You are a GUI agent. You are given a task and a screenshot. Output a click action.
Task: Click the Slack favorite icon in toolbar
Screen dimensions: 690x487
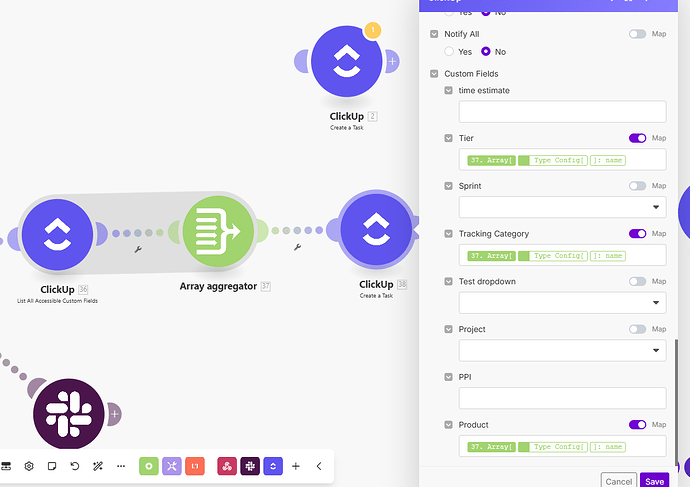pyautogui.click(x=250, y=466)
